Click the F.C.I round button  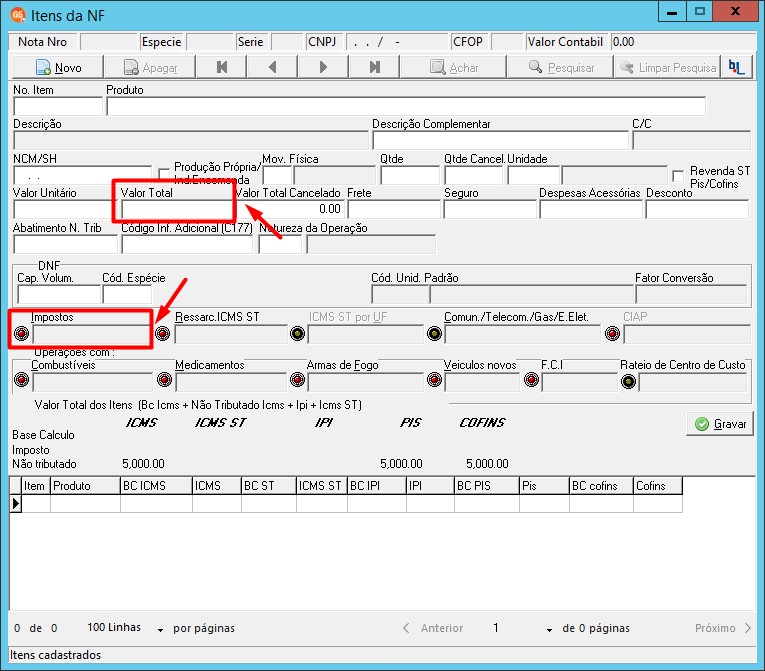pos(531,380)
